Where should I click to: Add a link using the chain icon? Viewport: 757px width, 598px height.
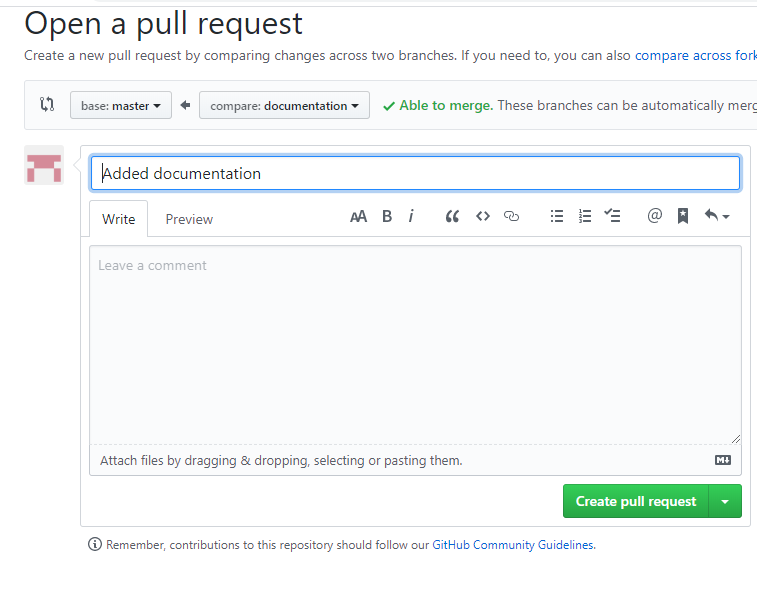512,216
